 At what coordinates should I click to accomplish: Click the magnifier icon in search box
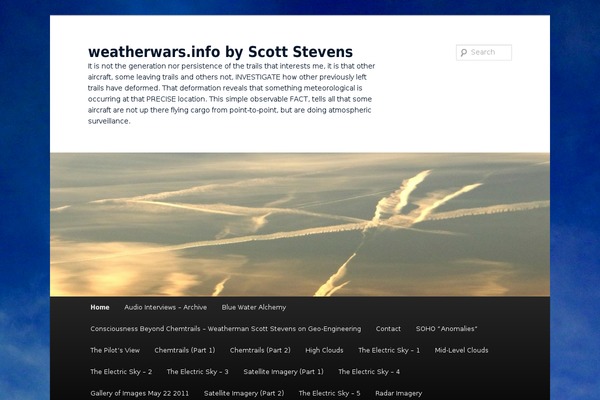tap(464, 52)
